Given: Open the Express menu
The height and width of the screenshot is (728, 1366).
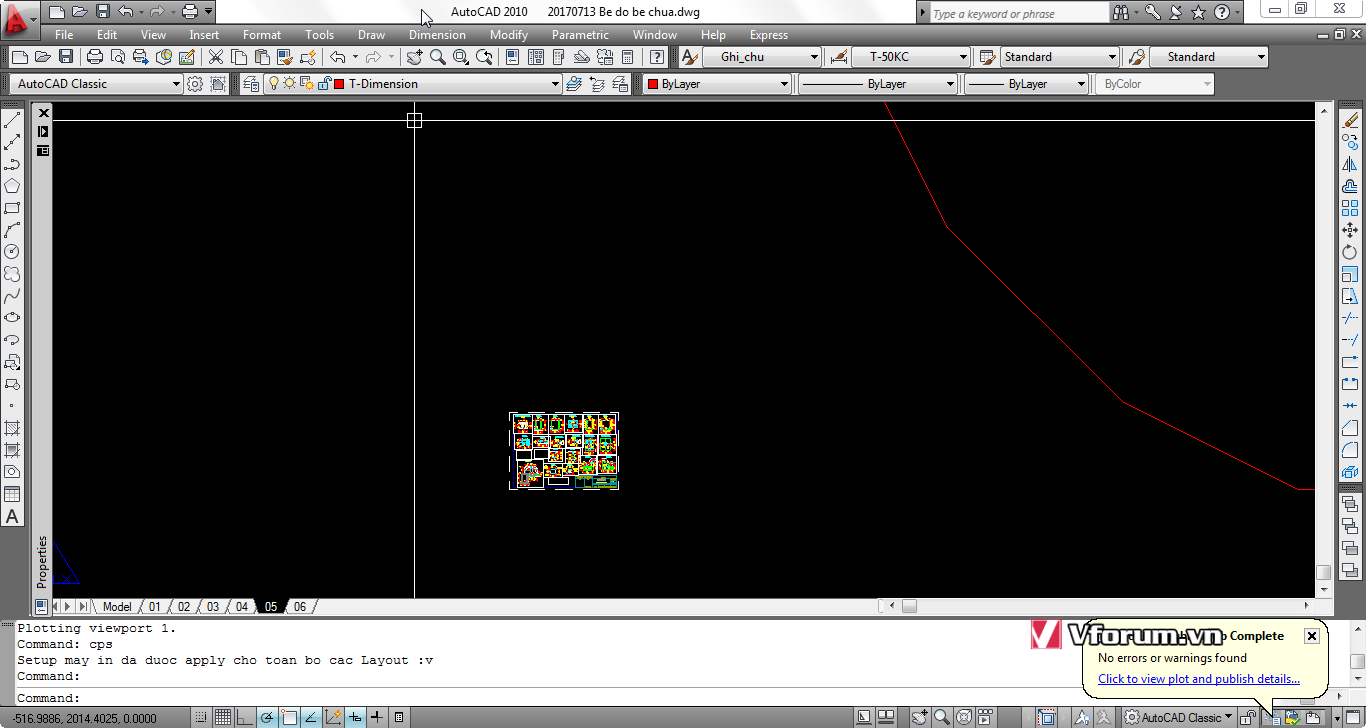Looking at the screenshot, I should tap(769, 35).
